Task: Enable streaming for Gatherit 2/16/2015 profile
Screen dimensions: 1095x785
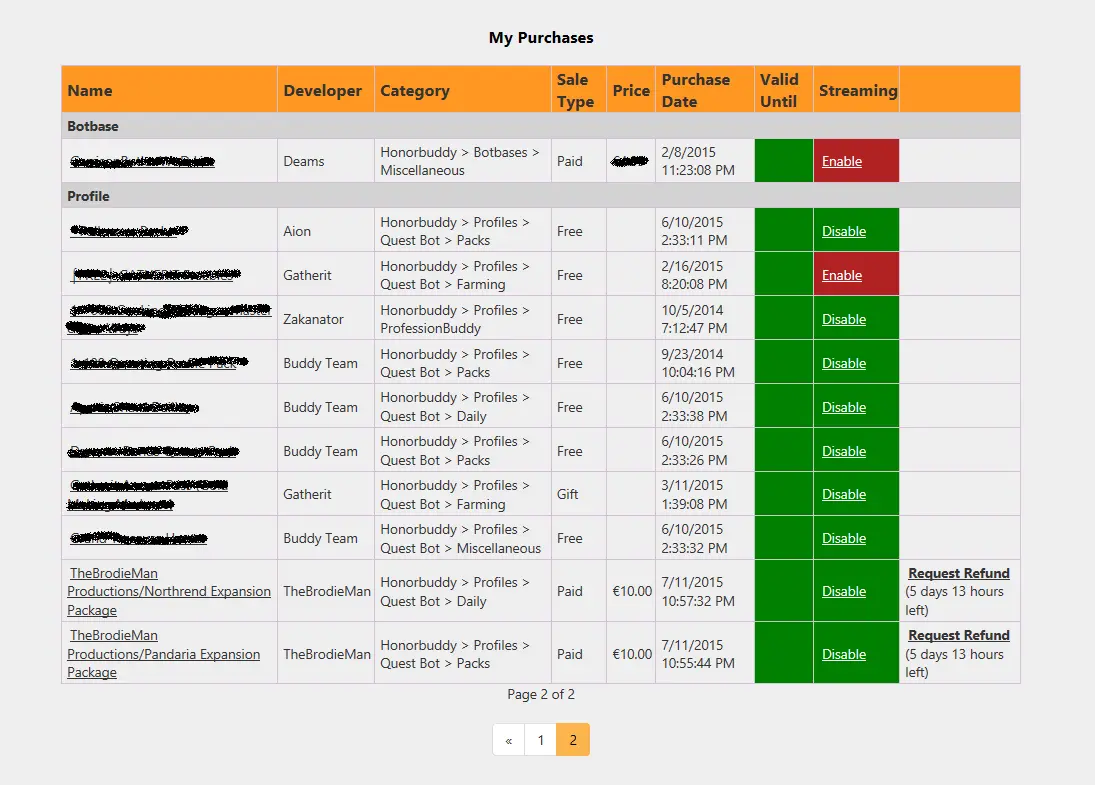Action: (842, 275)
